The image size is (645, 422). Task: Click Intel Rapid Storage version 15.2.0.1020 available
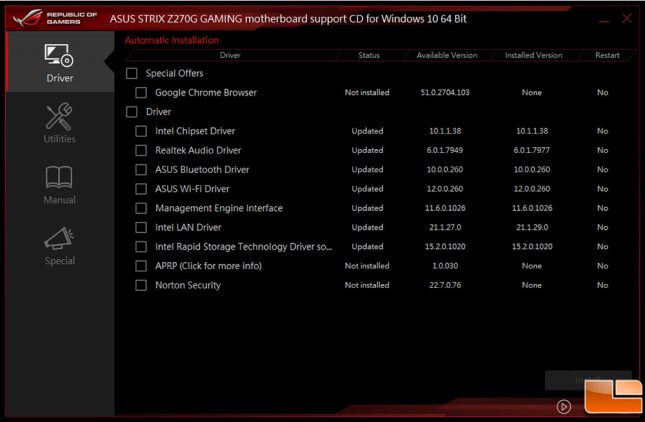(x=445, y=247)
